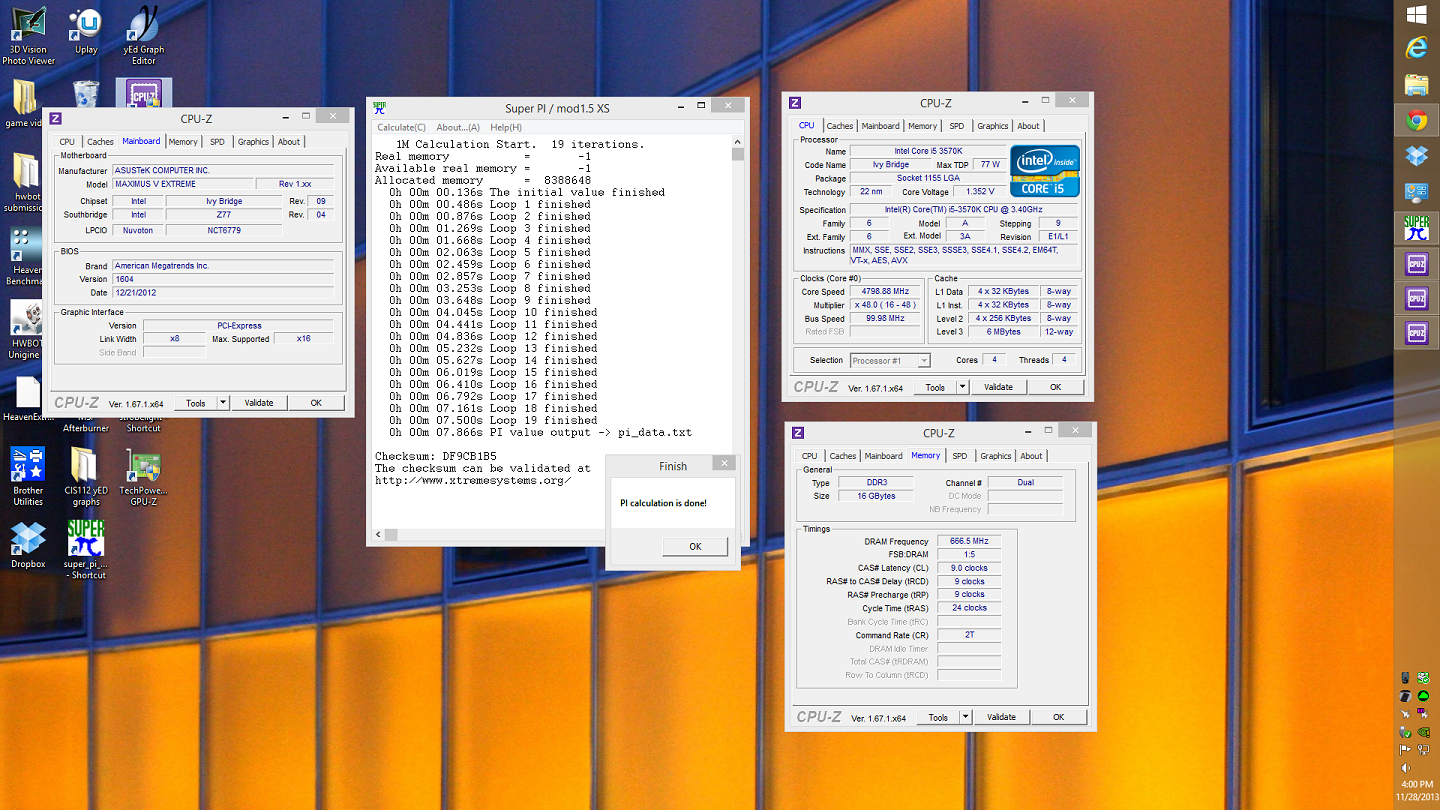Select the Dropbox desktop shortcut
This screenshot has height=810, width=1440.
pyautogui.click(x=28, y=545)
